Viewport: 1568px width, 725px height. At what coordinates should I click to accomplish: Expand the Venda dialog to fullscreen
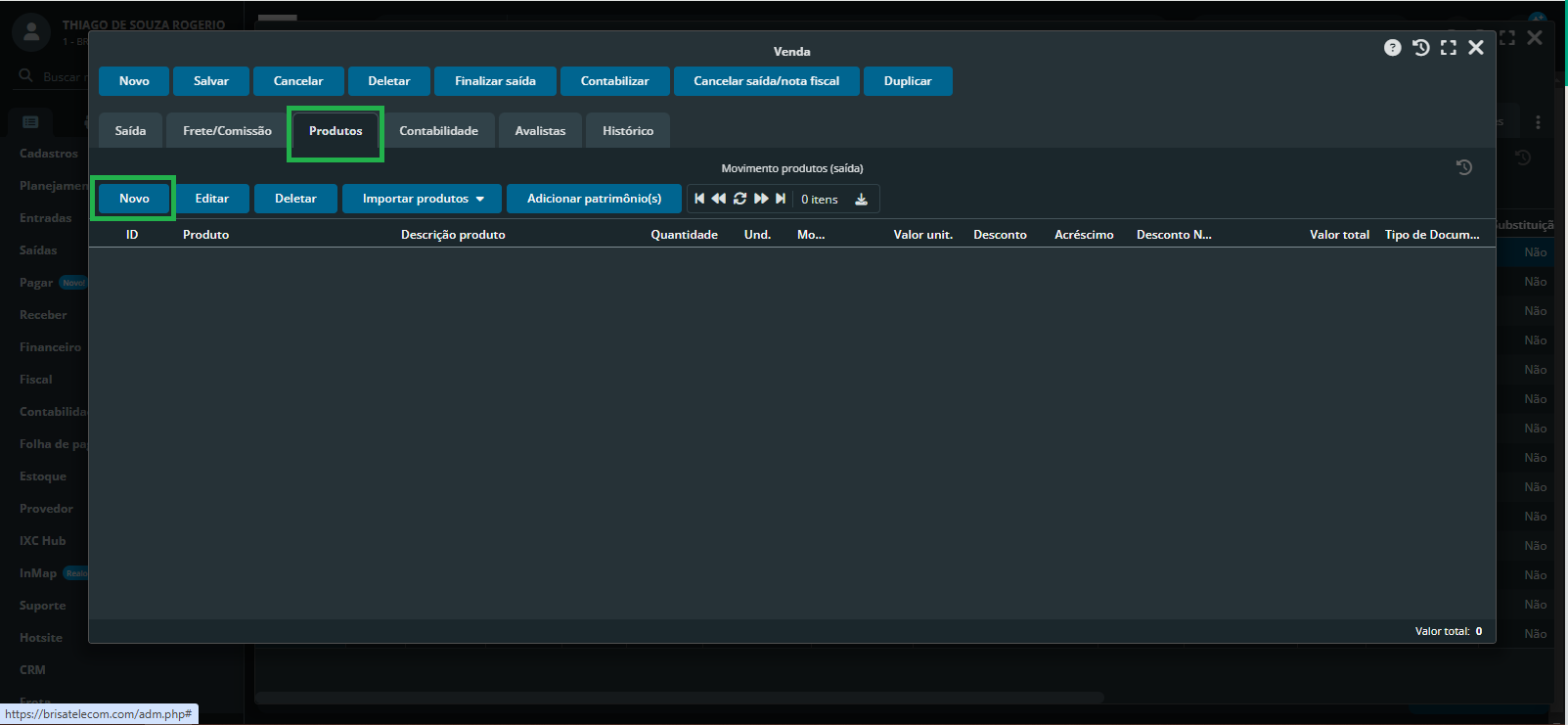pyautogui.click(x=1448, y=48)
